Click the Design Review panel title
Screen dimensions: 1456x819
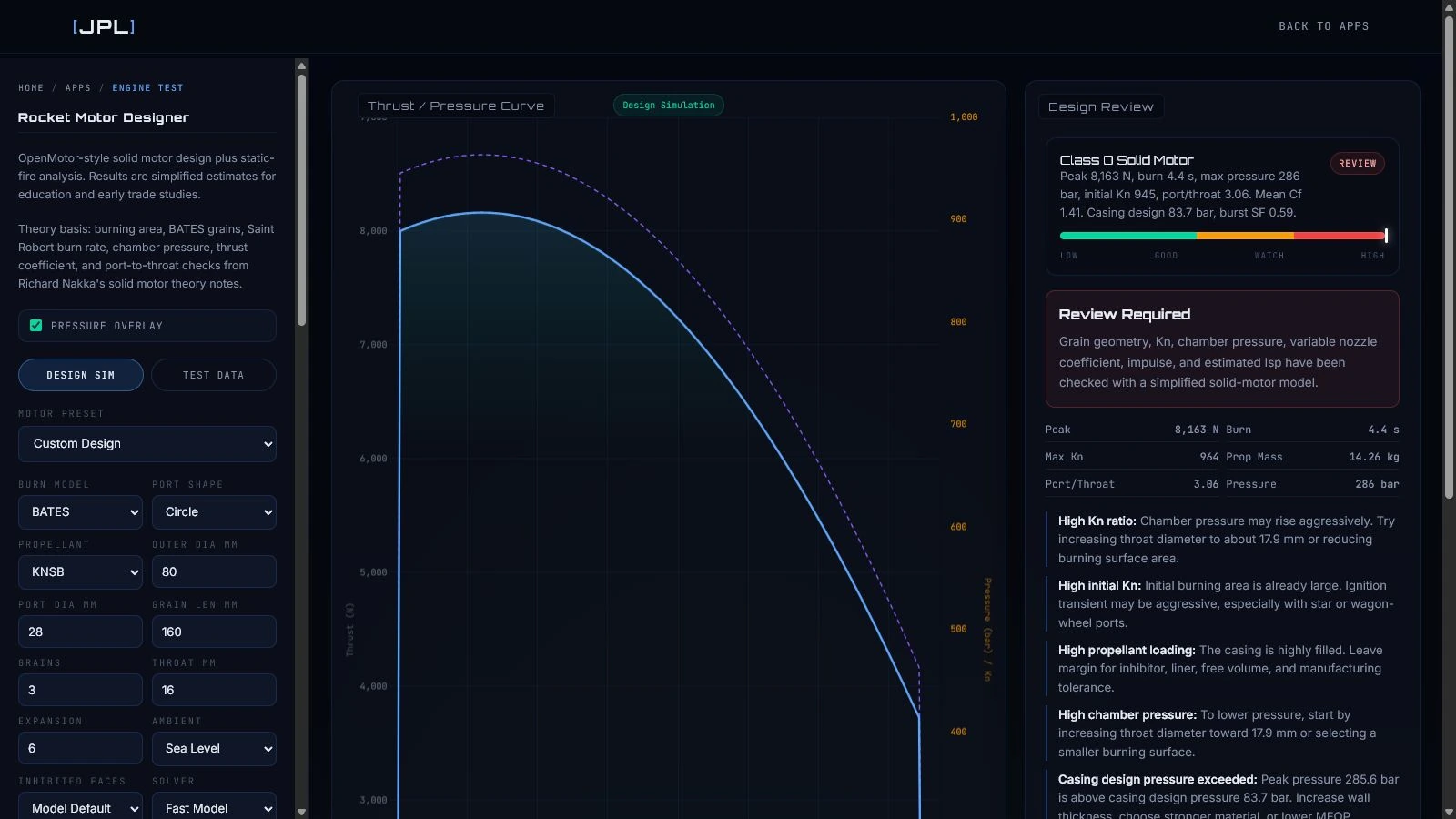(1101, 107)
